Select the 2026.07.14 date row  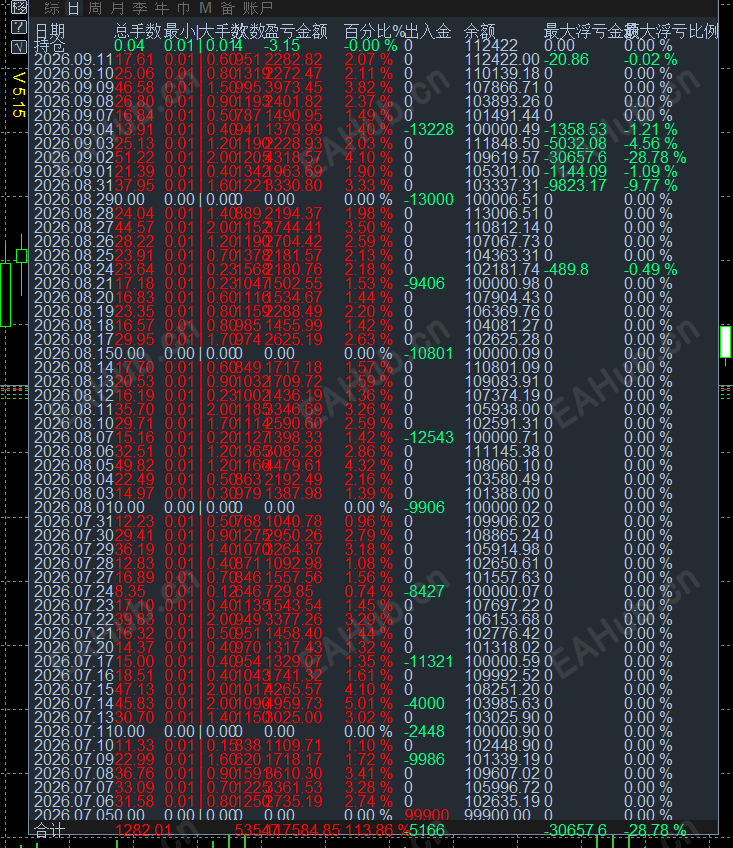click(x=74, y=703)
